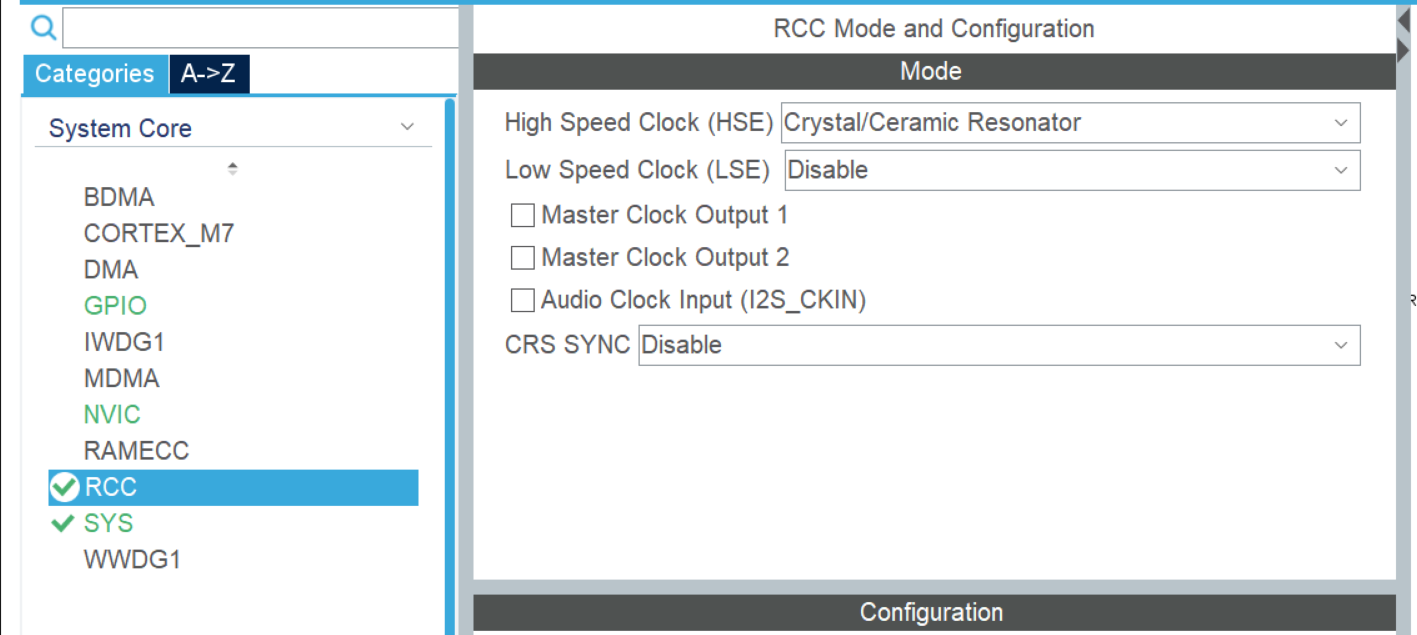Click the sort arrows icon under System Core

pos(232,168)
